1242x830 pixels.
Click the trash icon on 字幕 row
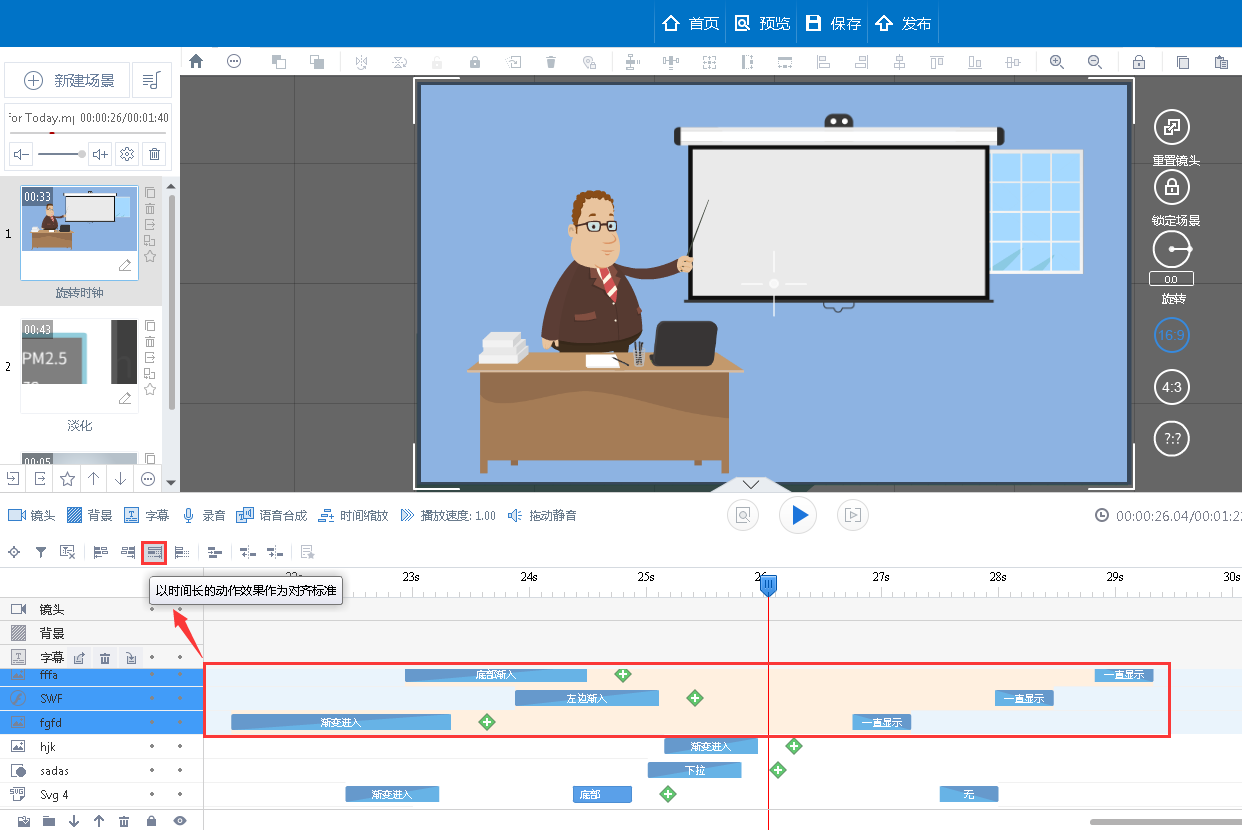(x=105, y=657)
